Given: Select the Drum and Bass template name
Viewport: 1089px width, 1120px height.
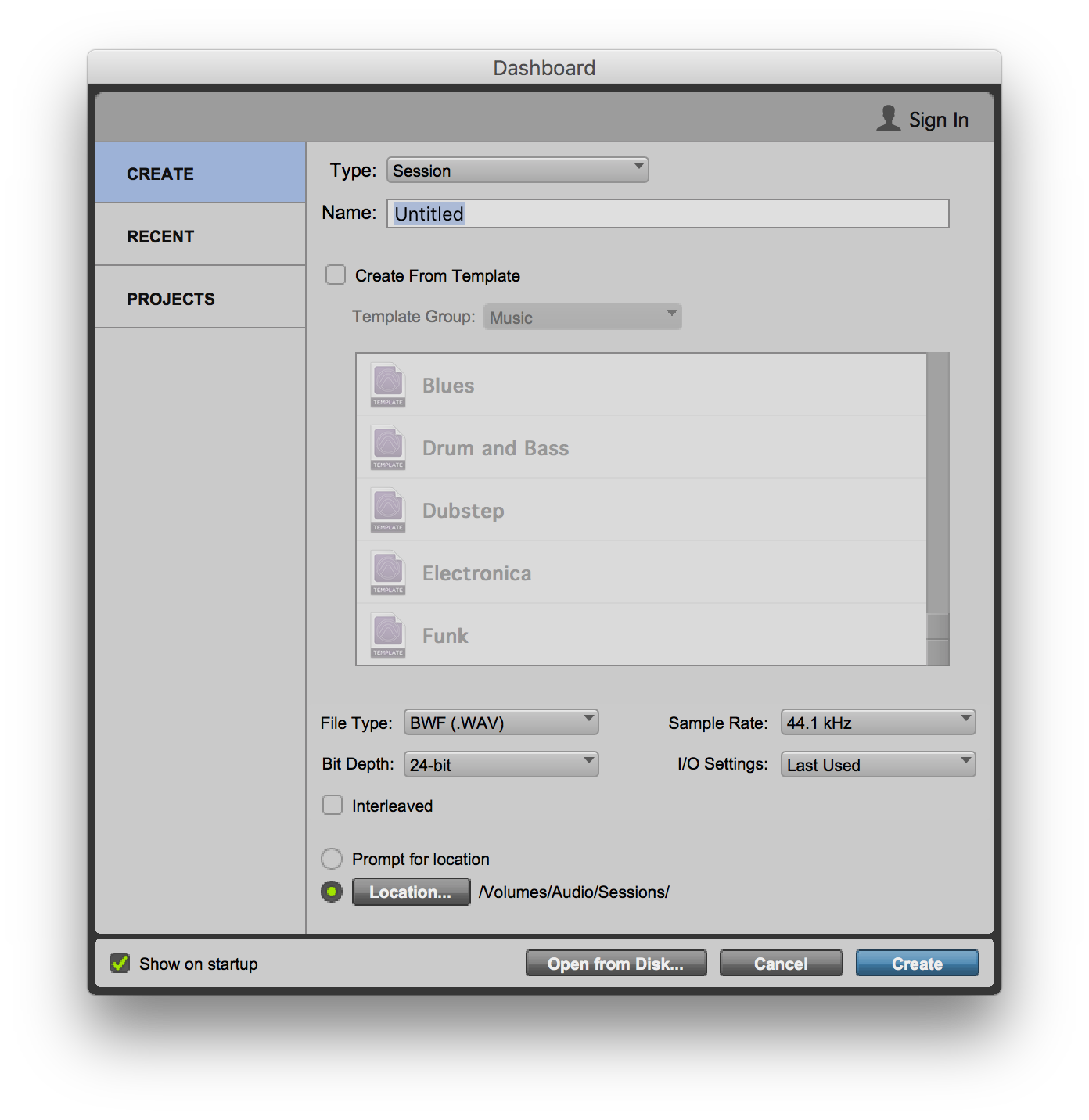Looking at the screenshot, I should (x=495, y=448).
